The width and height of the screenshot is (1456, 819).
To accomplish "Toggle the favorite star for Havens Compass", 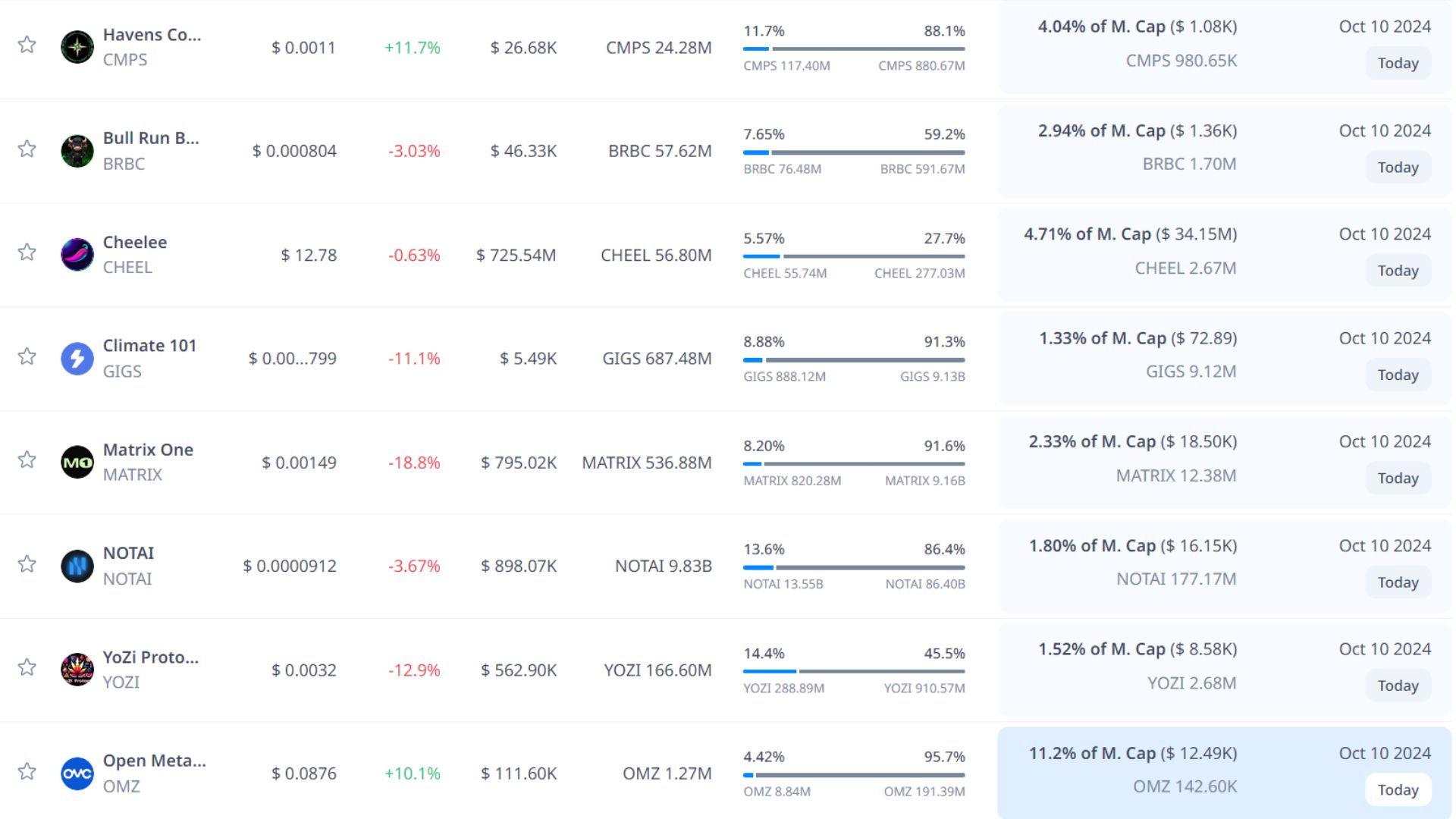I will click(27, 45).
